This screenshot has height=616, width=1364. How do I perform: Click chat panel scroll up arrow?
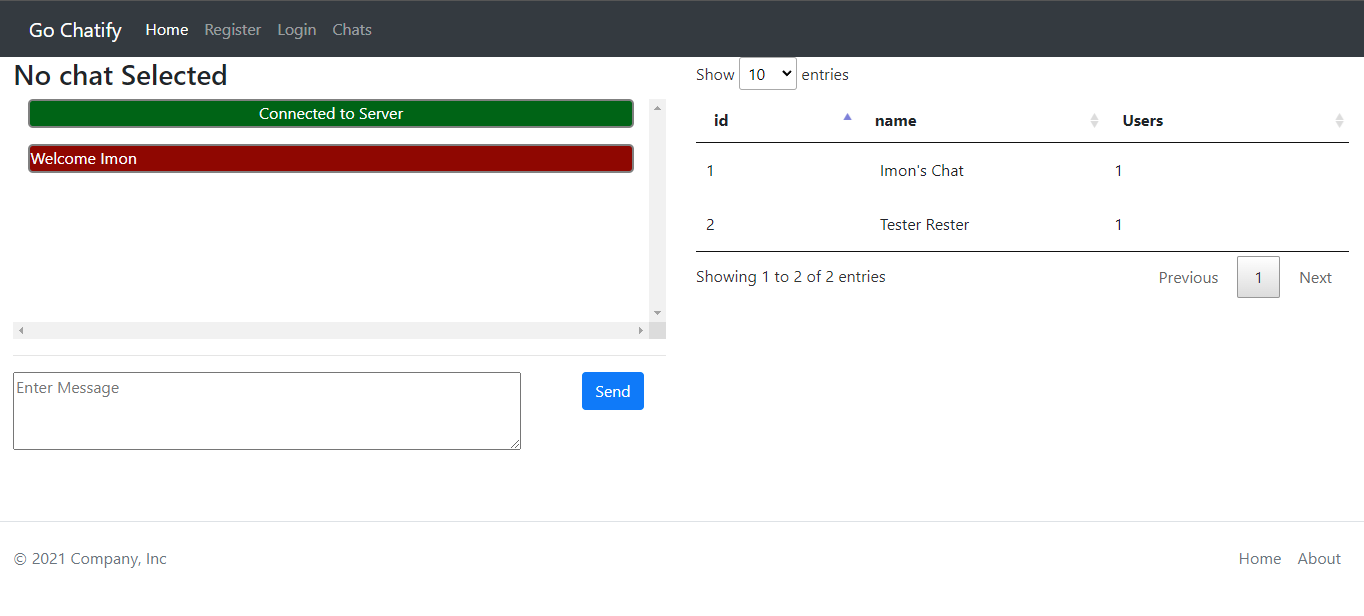coord(657,108)
